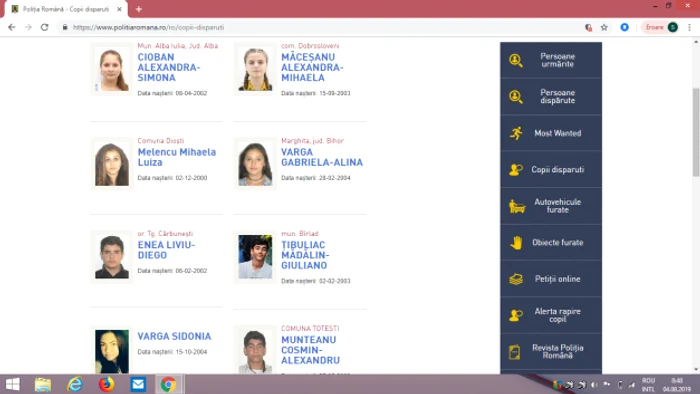The height and width of the screenshot is (394, 700).
Task: Open the Chrome three-dot menu
Action: [689, 27]
